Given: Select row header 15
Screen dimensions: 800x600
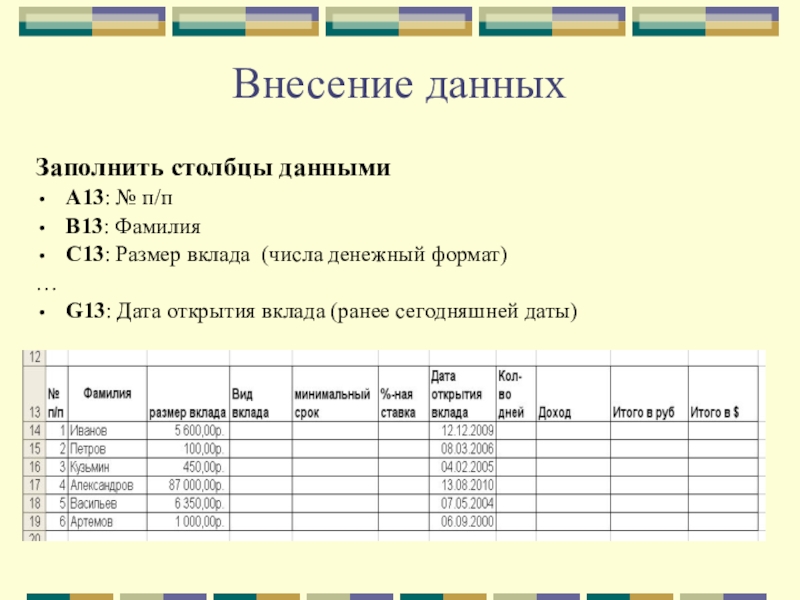Looking at the screenshot, I should pyautogui.click(x=35, y=448).
